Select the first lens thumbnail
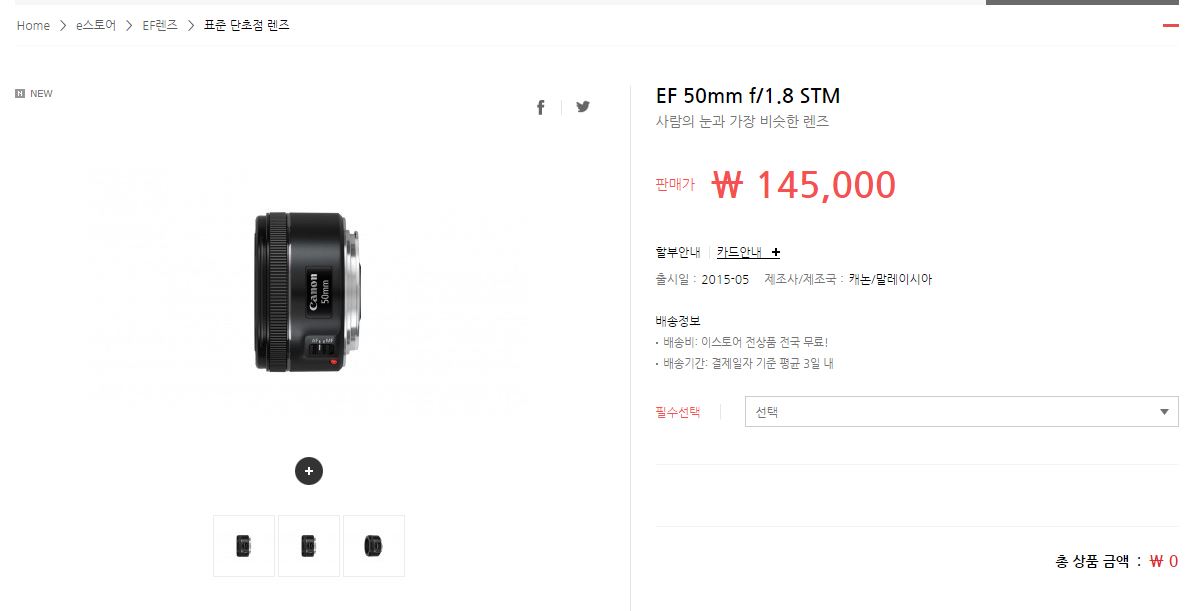The image size is (1202, 611). click(244, 546)
